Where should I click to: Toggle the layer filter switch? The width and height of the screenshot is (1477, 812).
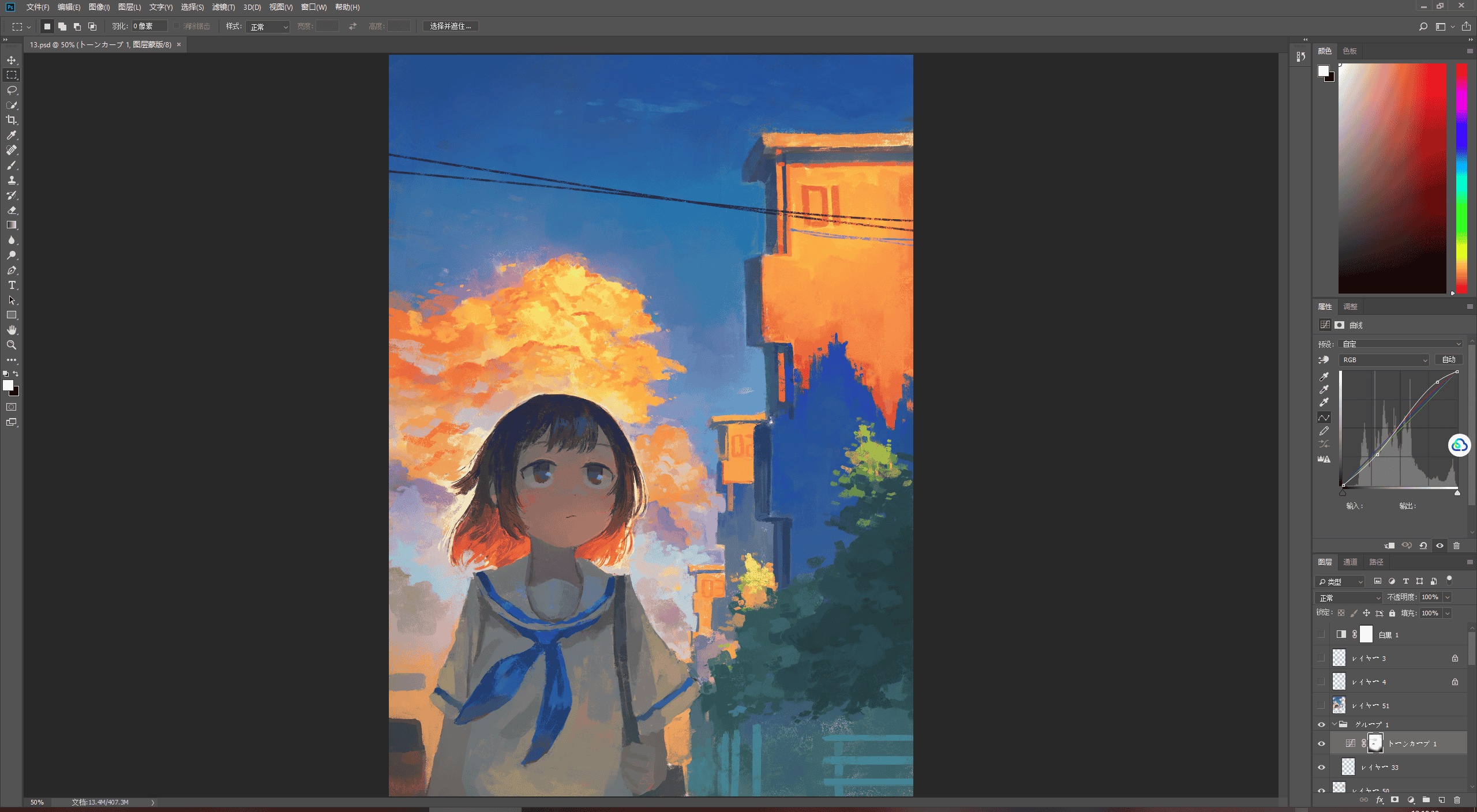tap(1449, 580)
